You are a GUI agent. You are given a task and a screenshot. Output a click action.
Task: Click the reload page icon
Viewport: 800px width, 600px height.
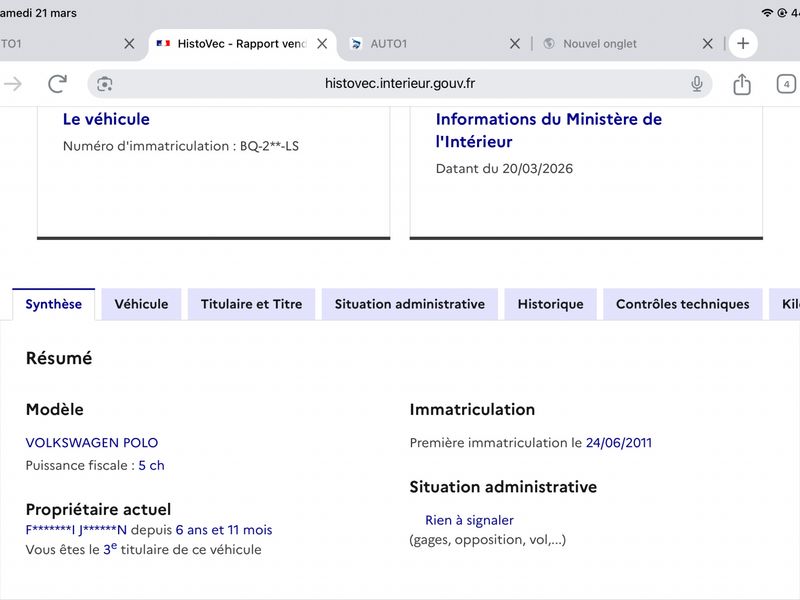click(57, 84)
